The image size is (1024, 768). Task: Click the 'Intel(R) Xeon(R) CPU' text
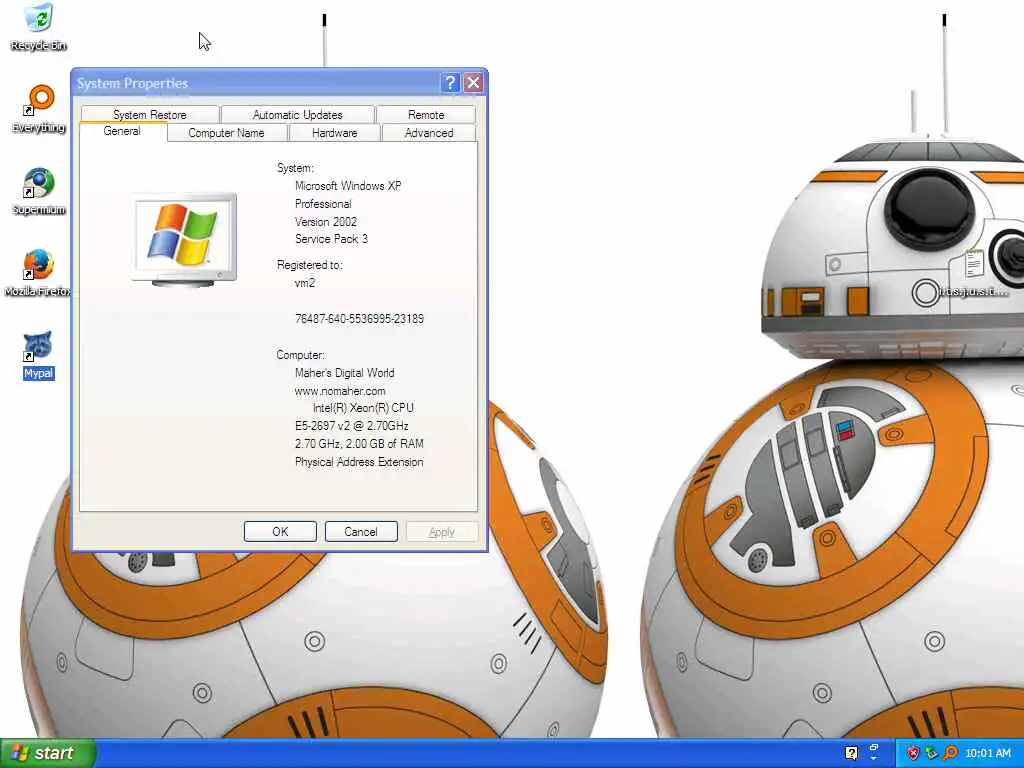tap(363, 408)
